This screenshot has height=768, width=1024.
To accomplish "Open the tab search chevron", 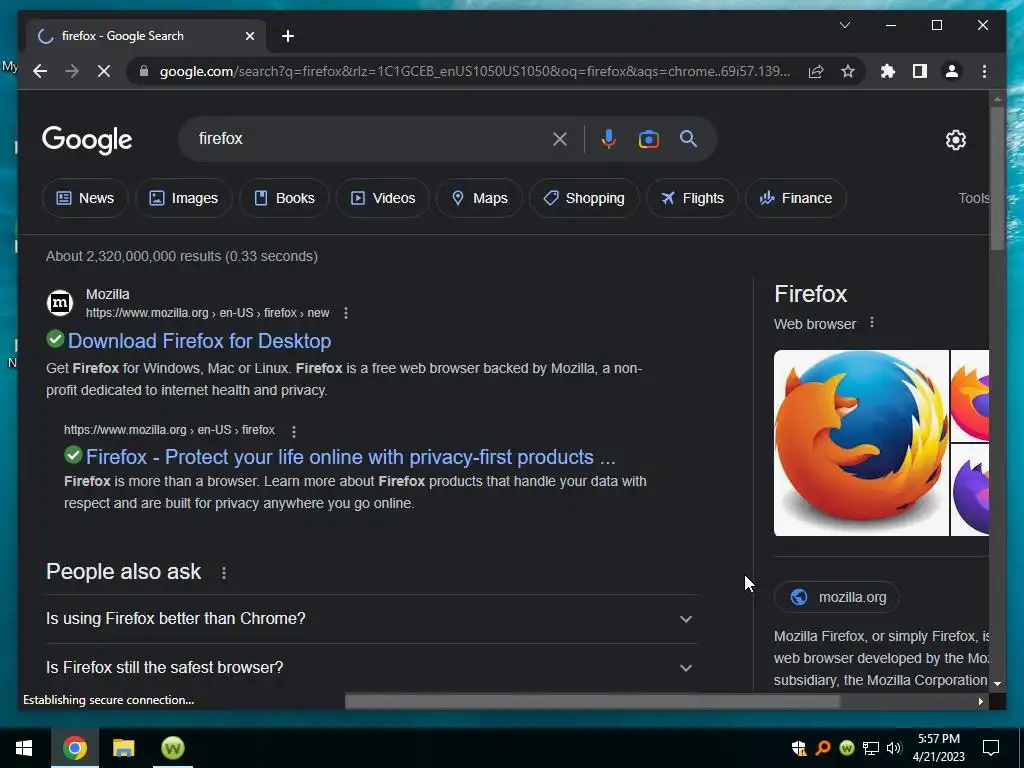I will coord(844,25).
